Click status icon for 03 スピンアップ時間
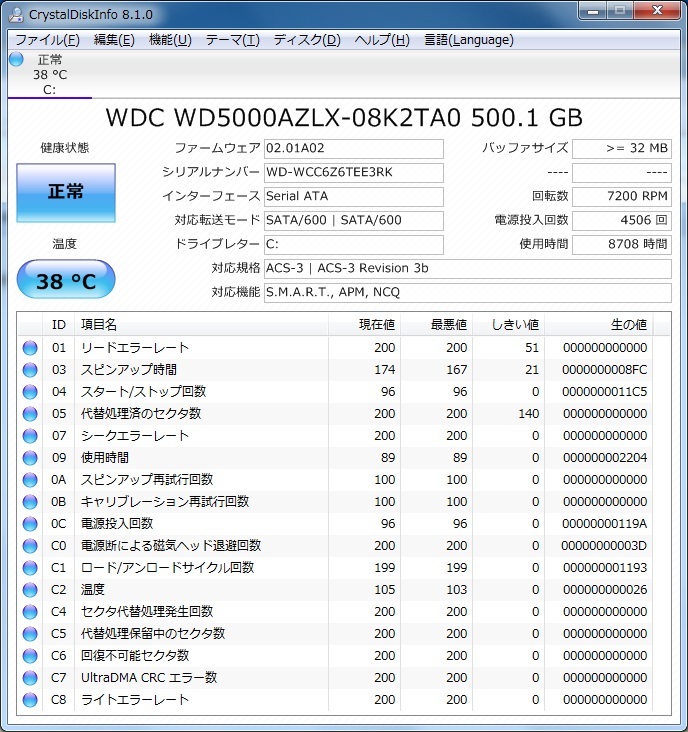Screen dimensions: 688x732 click(30, 370)
